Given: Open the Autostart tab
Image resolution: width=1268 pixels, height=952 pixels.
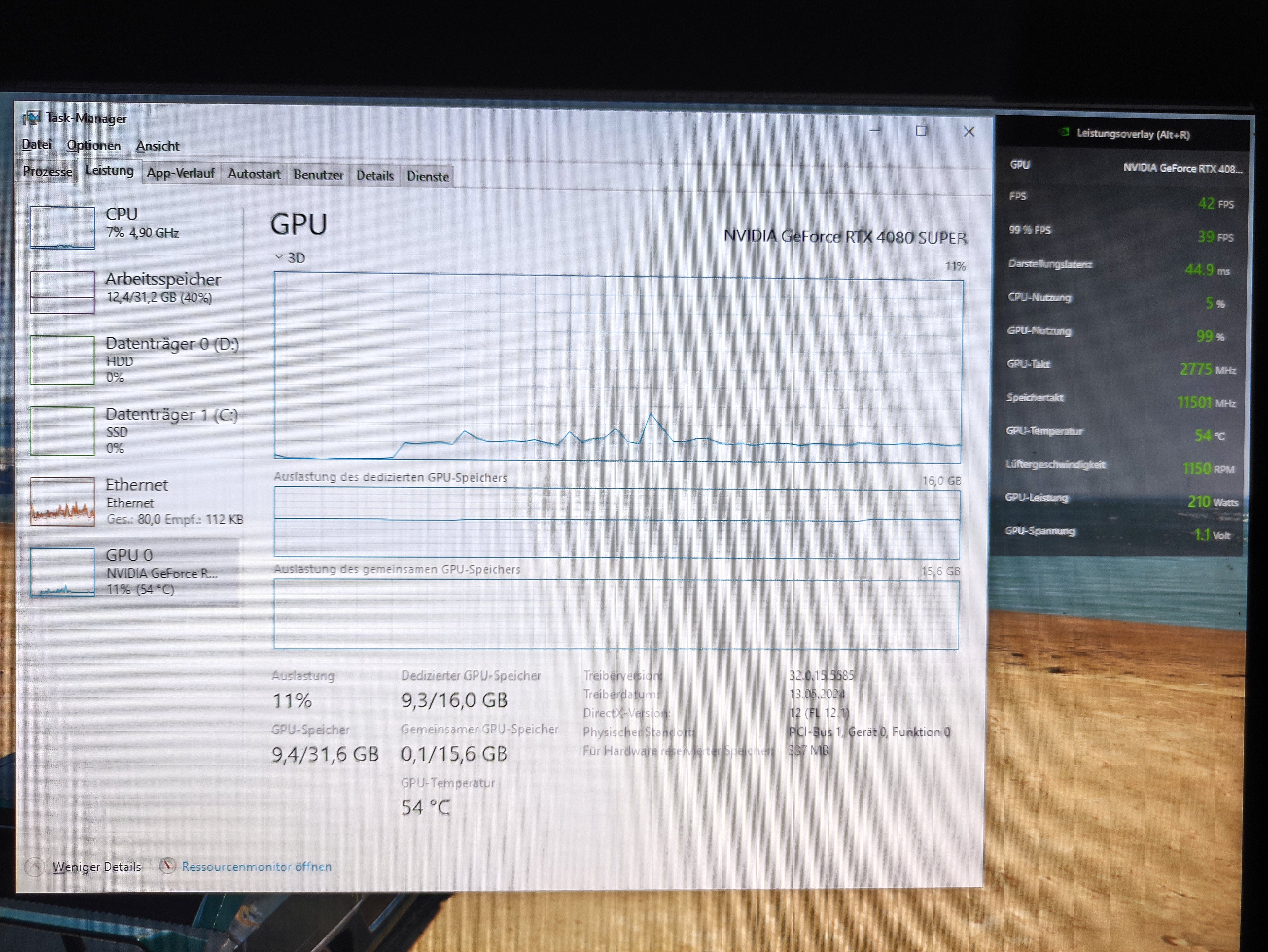Looking at the screenshot, I should pyautogui.click(x=254, y=174).
